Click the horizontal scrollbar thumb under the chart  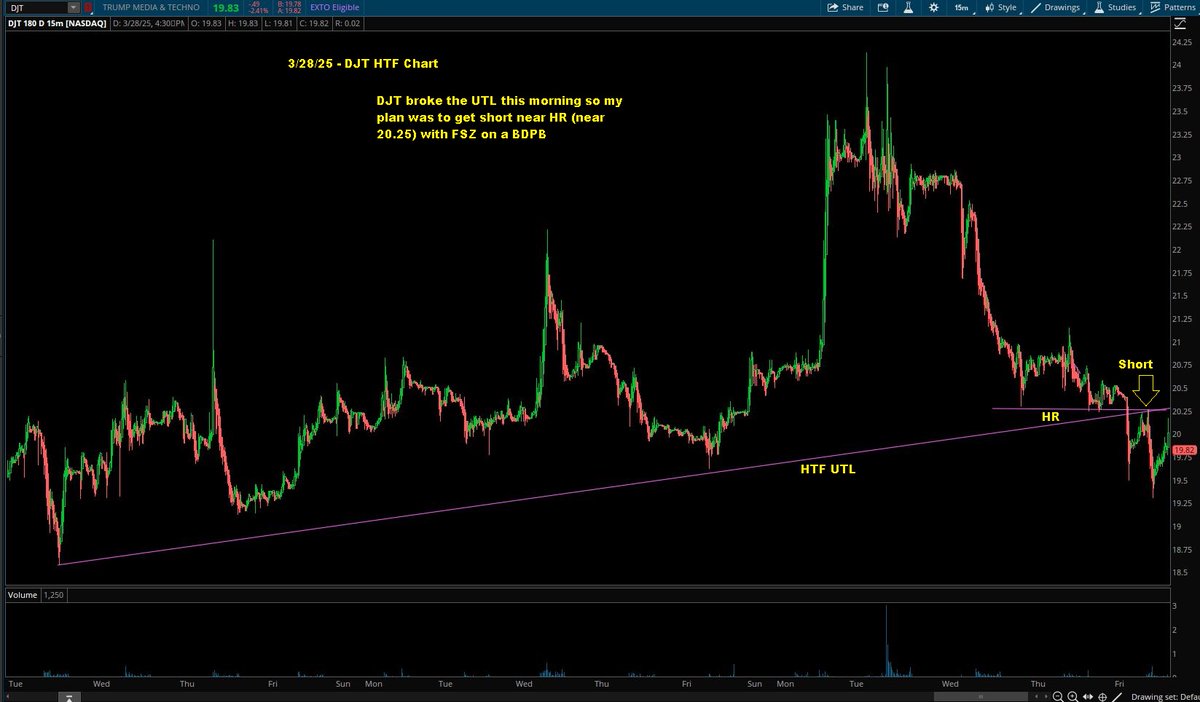[981, 697]
